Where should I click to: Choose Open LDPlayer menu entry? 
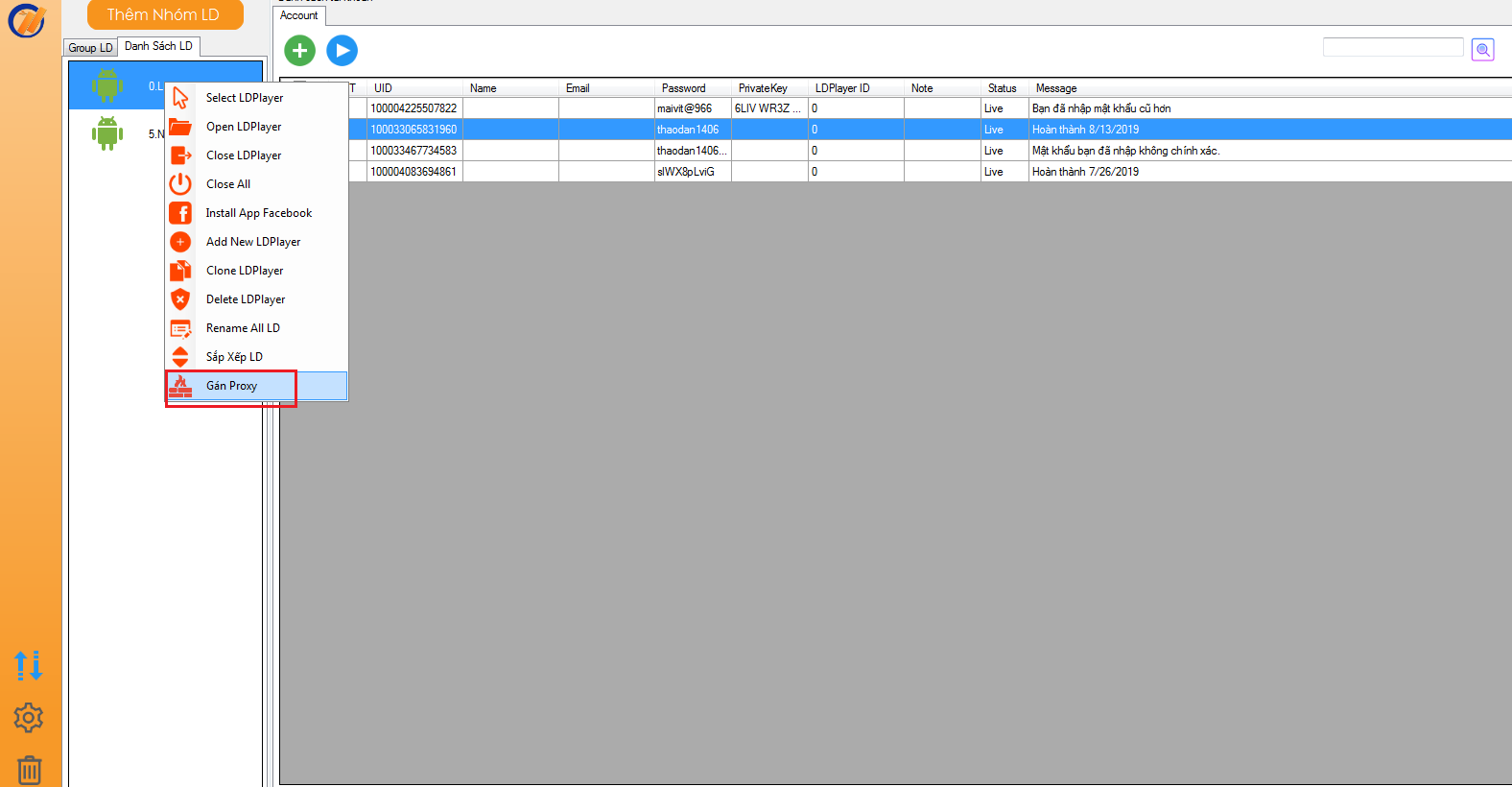point(257,127)
